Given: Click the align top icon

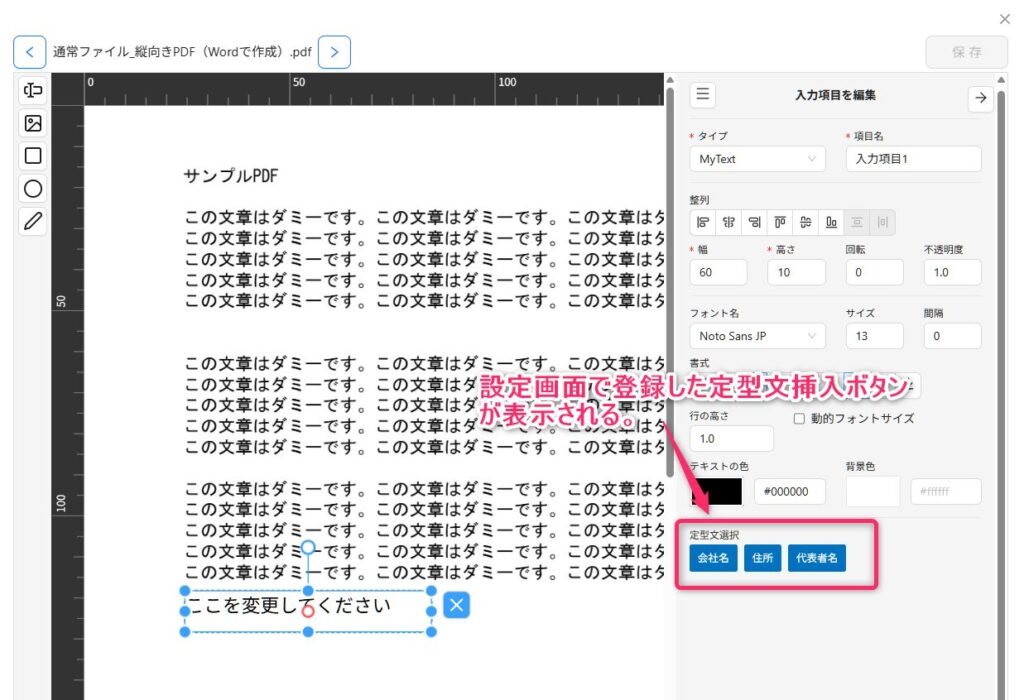Looking at the screenshot, I should (x=780, y=222).
